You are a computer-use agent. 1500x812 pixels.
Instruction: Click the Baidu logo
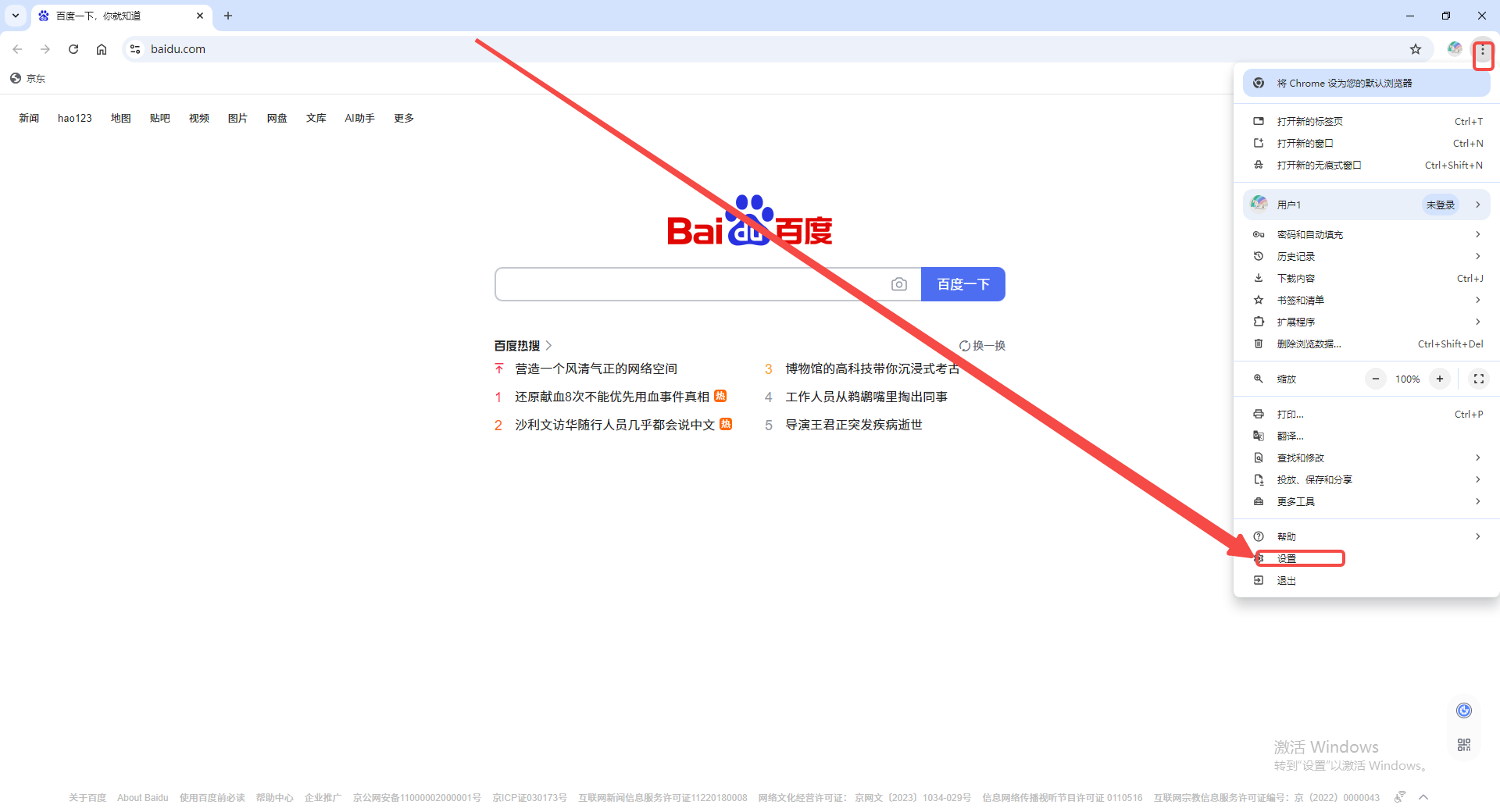749,221
